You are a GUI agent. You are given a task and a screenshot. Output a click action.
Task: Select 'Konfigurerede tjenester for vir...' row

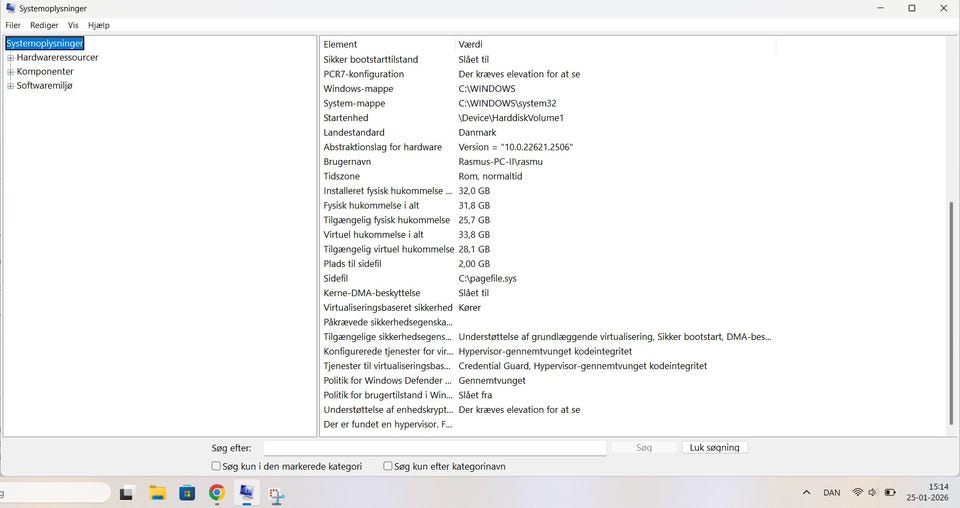pyautogui.click(x=548, y=351)
